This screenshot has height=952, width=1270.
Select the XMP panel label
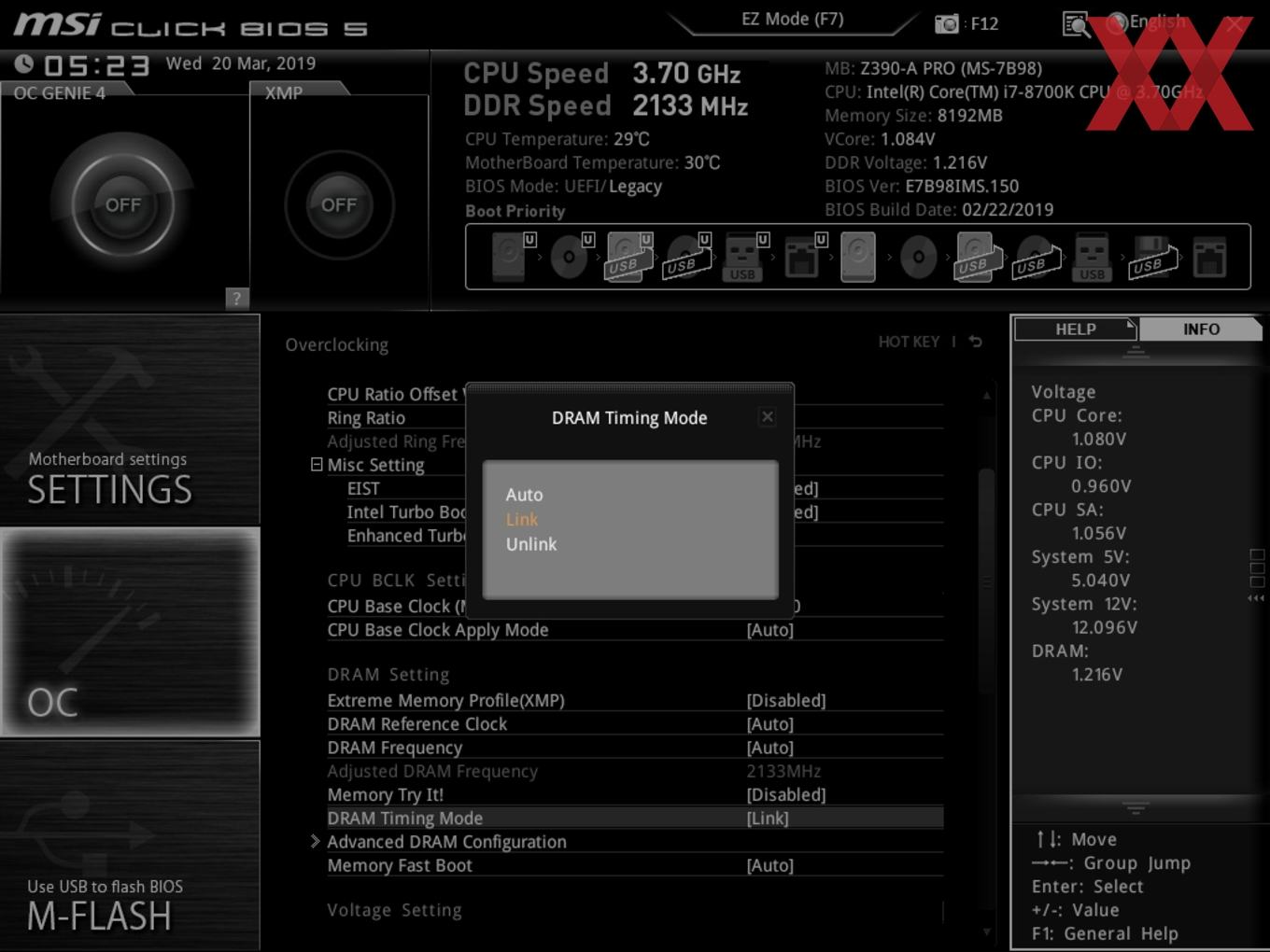click(x=284, y=93)
